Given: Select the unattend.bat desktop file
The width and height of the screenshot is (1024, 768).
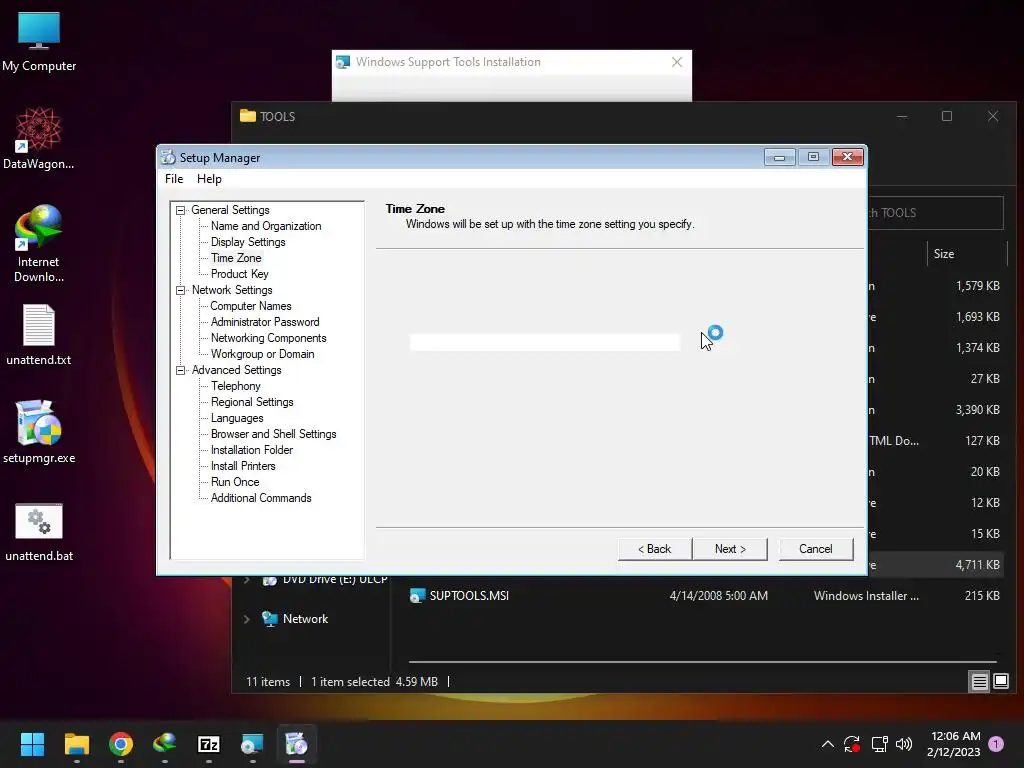Looking at the screenshot, I should tap(39, 532).
